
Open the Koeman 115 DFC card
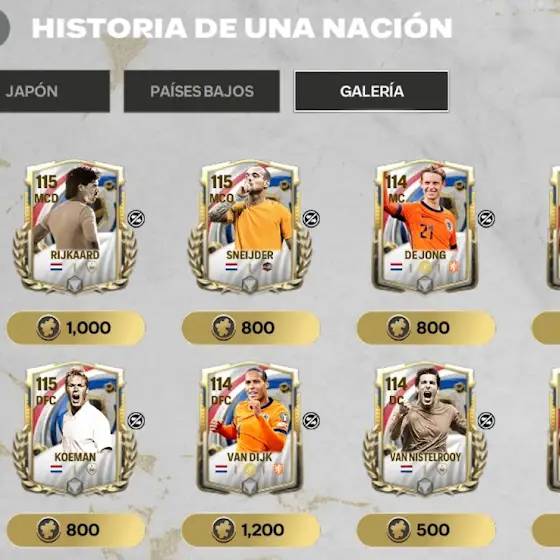pyautogui.click(x=75, y=429)
